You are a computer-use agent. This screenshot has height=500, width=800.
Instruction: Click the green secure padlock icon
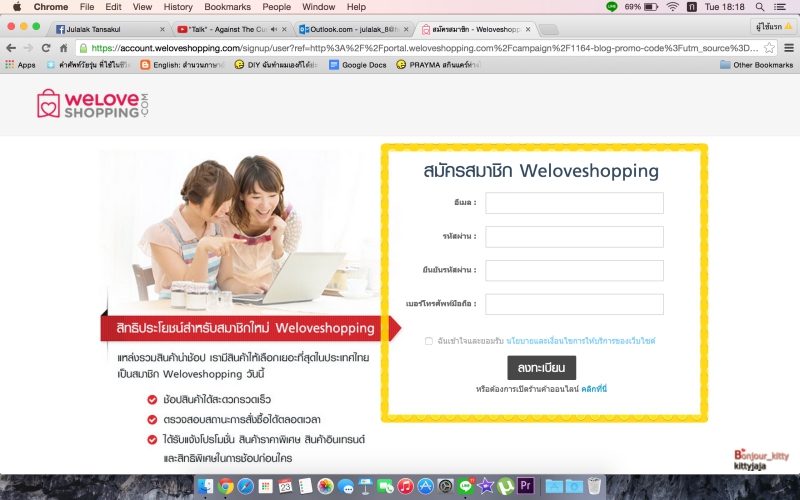(83, 48)
